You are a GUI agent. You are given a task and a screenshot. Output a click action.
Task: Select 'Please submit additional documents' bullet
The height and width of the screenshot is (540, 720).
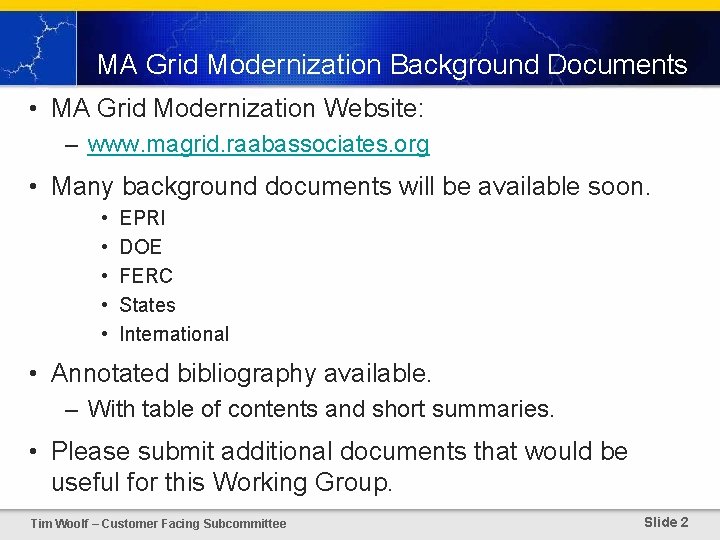[339, 466]
